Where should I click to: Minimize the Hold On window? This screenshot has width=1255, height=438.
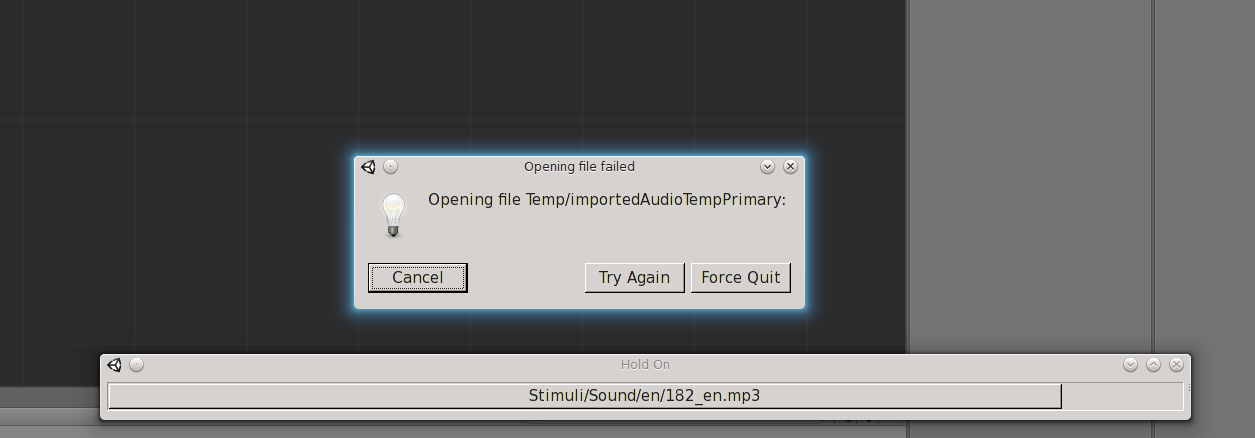point(1130,365)
